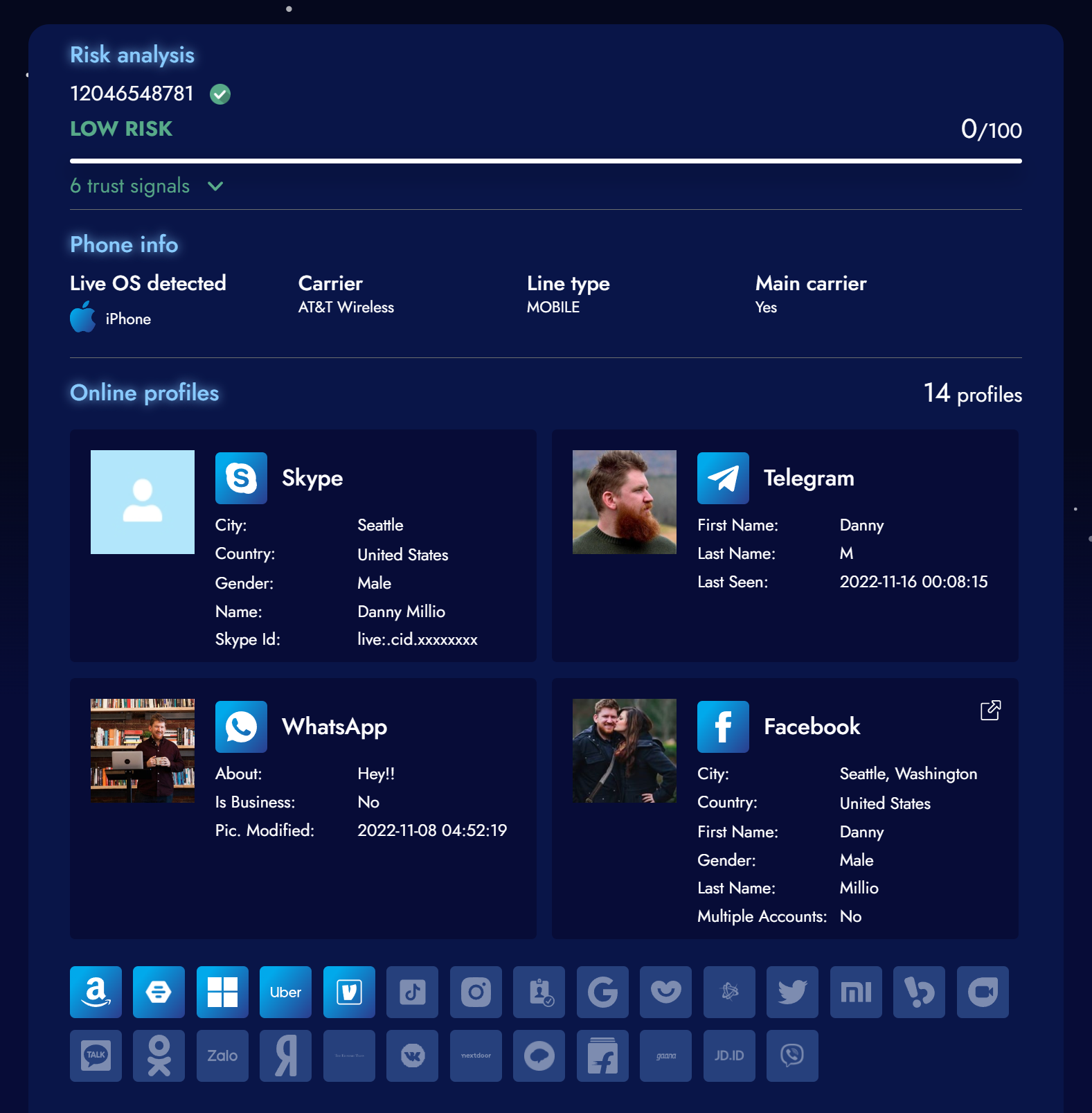Click The Economic Times tile
The height and width of the screenshot is (1113, 1092).
(349, 1056)
